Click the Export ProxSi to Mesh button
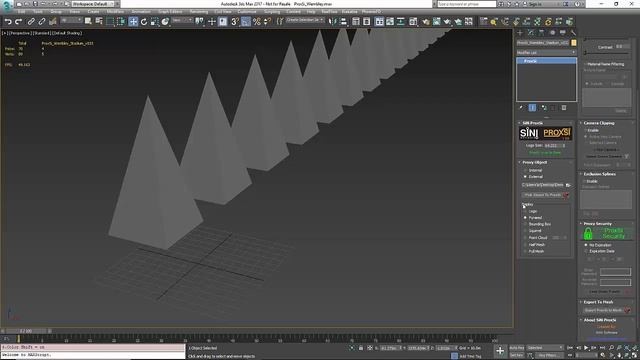 tap(603, 310)
